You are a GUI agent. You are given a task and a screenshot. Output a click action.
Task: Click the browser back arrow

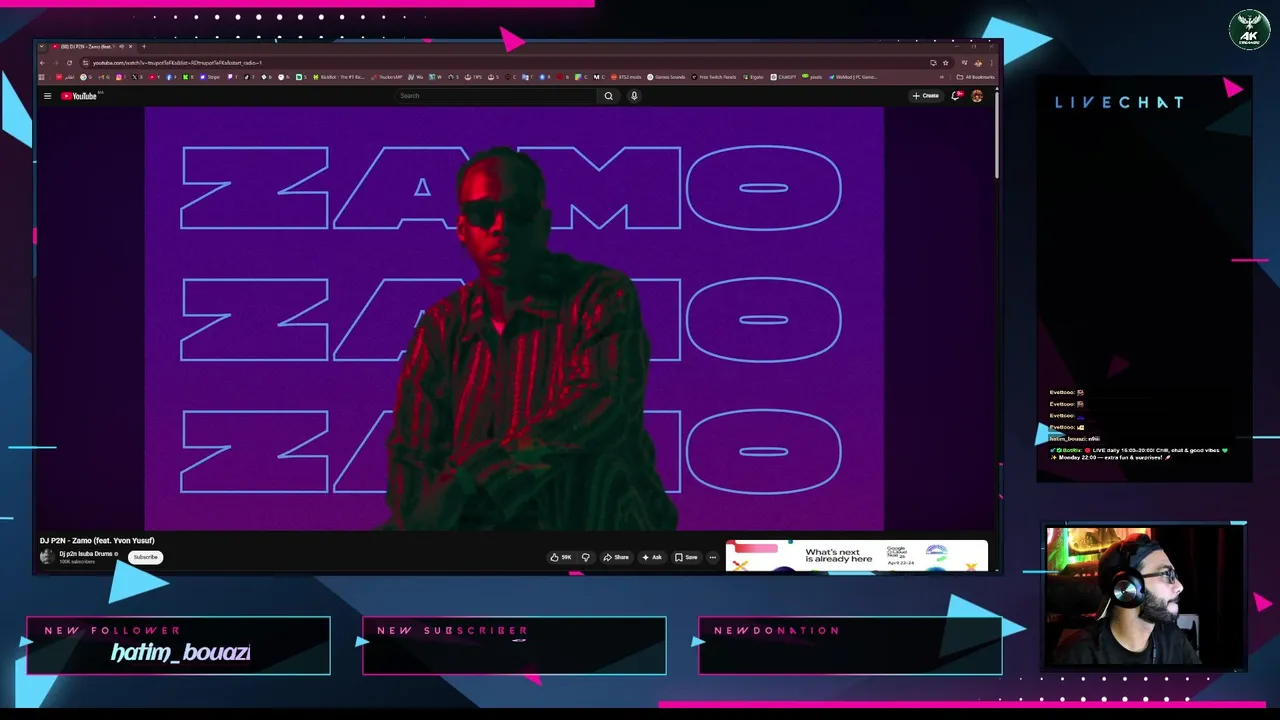pyautogui.click(x=42, y=63)
